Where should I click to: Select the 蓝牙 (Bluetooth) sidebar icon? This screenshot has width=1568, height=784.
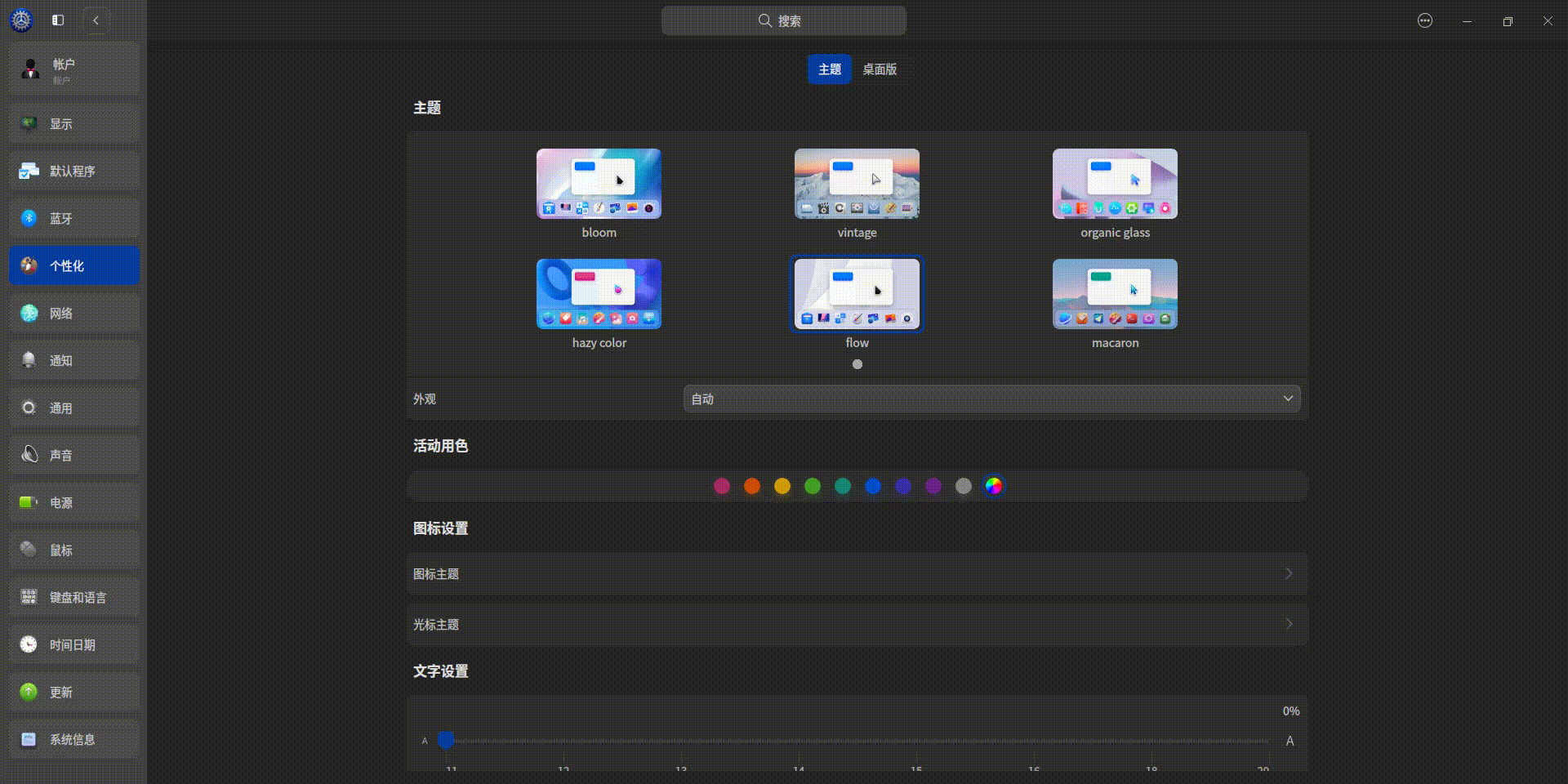click(x=29, y=218)
